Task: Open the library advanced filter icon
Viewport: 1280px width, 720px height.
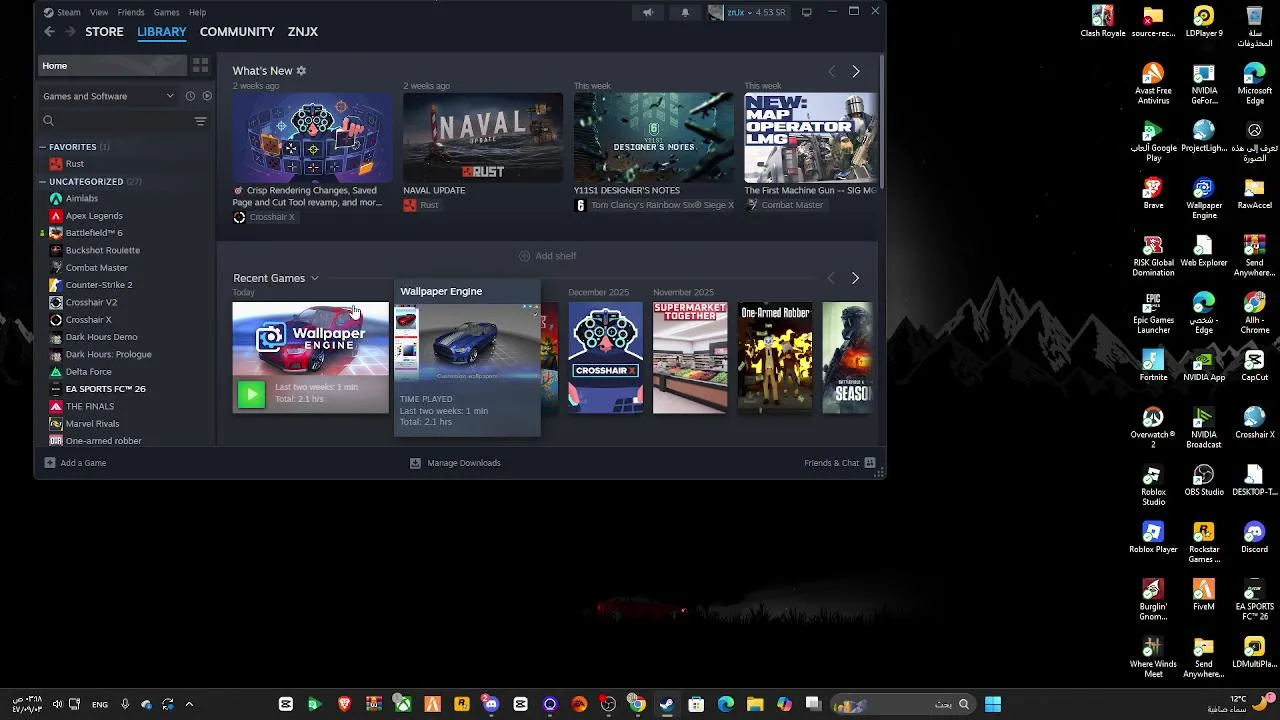Action: tap(200, 121)
